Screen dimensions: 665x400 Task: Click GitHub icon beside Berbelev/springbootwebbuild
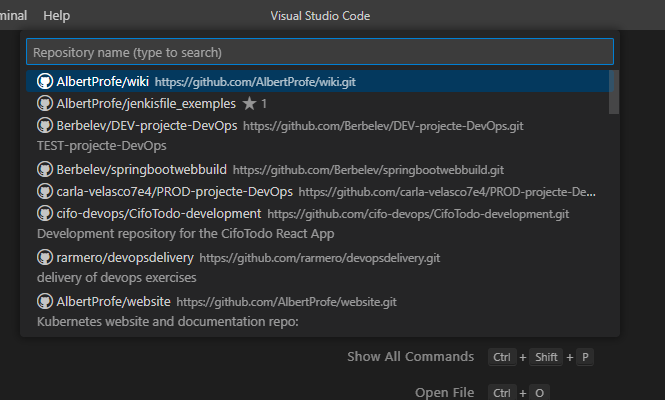pyautogui.click(x=44, y=169)
